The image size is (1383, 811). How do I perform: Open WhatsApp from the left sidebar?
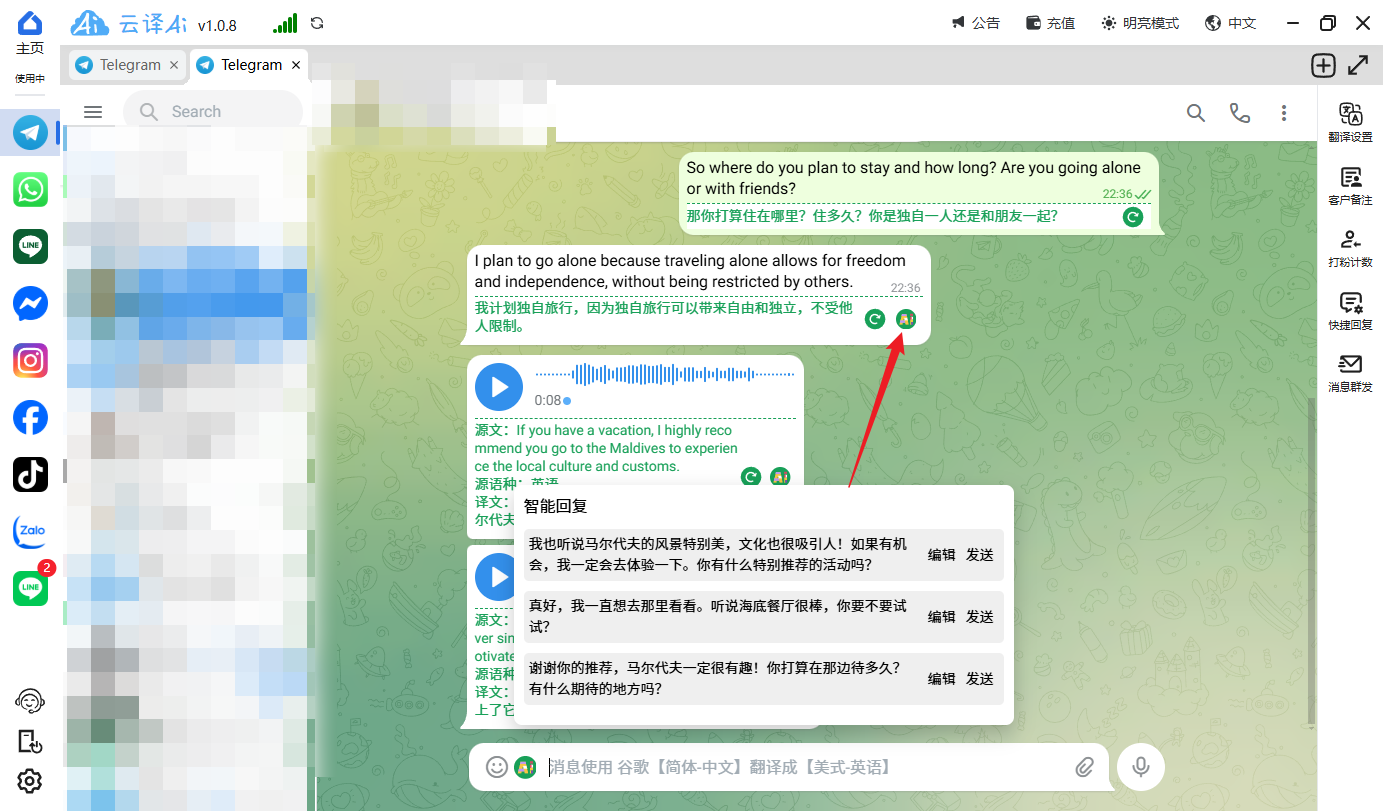pos(30,189)
